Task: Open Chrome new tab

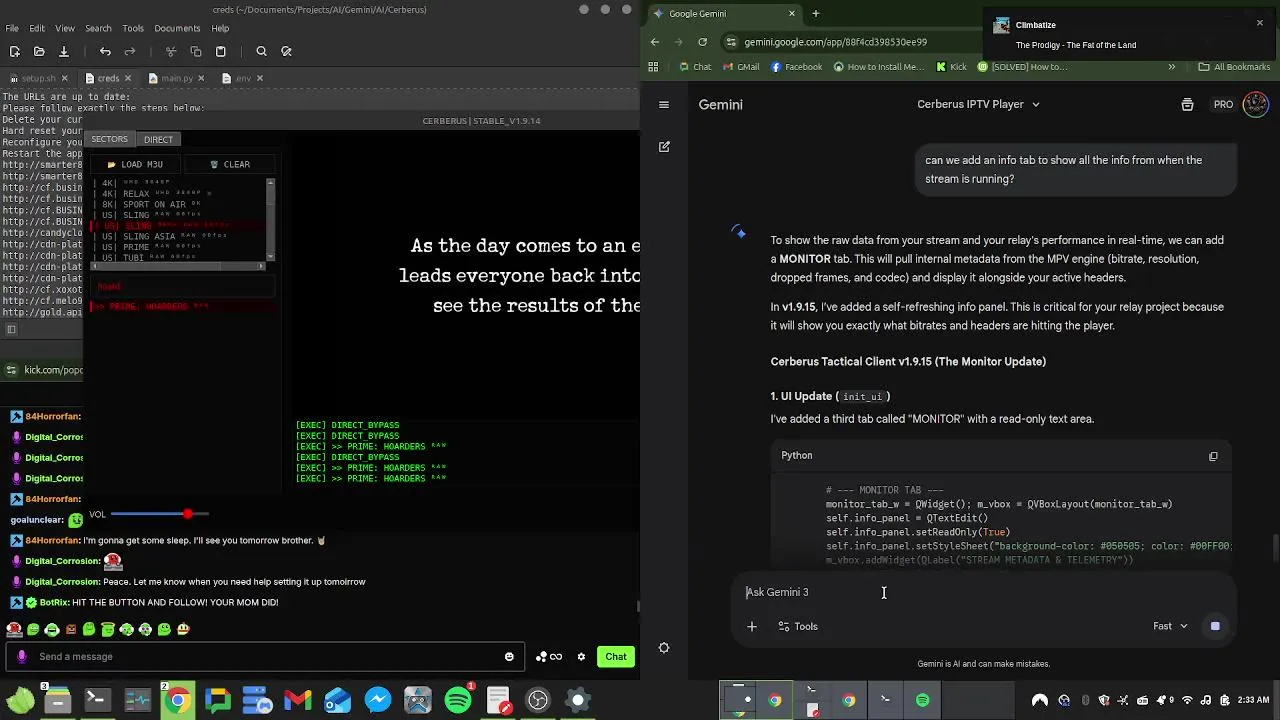Action: pyautogui.click(x=815, y=13)
